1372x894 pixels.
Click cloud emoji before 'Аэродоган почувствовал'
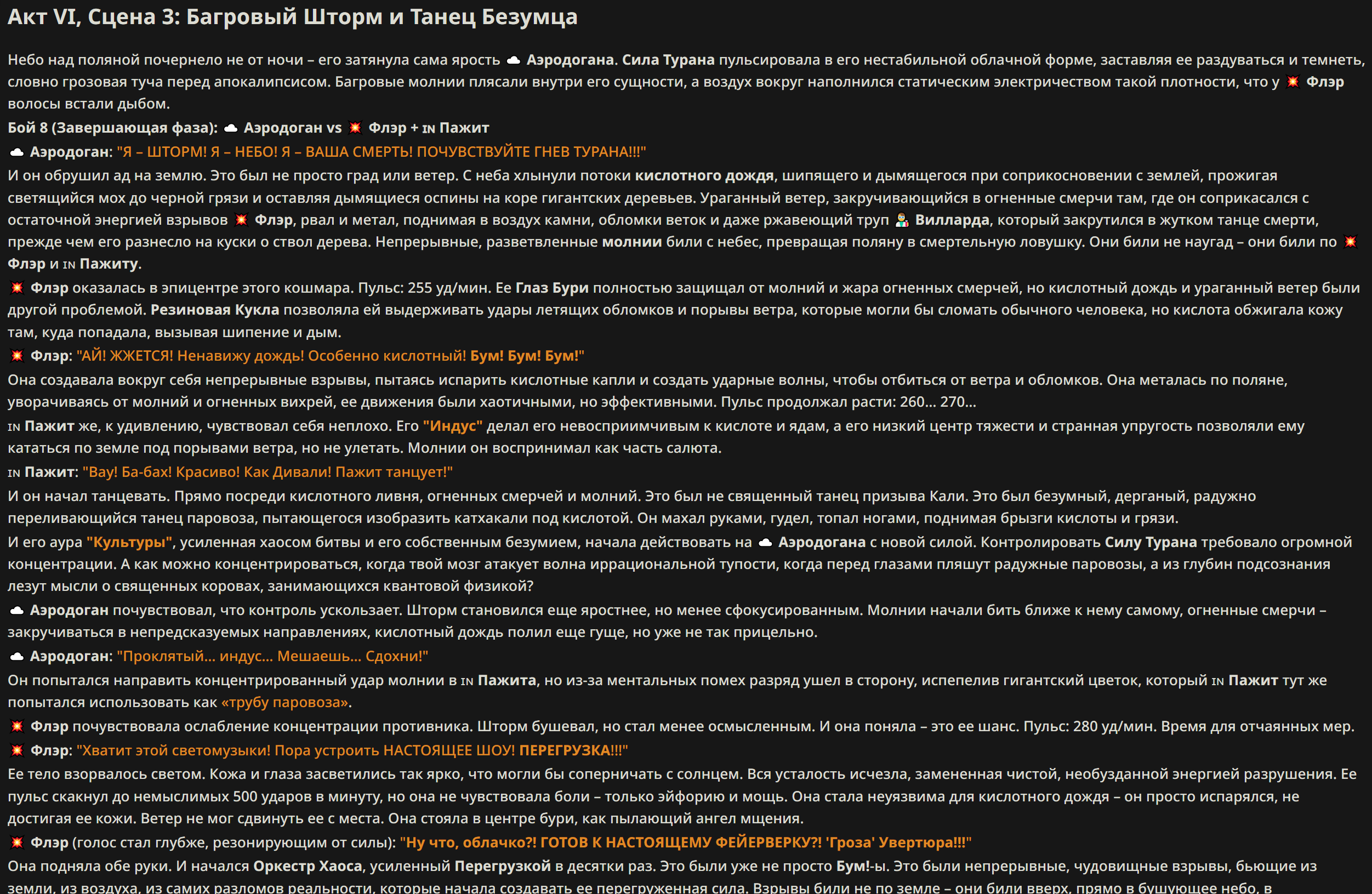(x=16, y=611)
